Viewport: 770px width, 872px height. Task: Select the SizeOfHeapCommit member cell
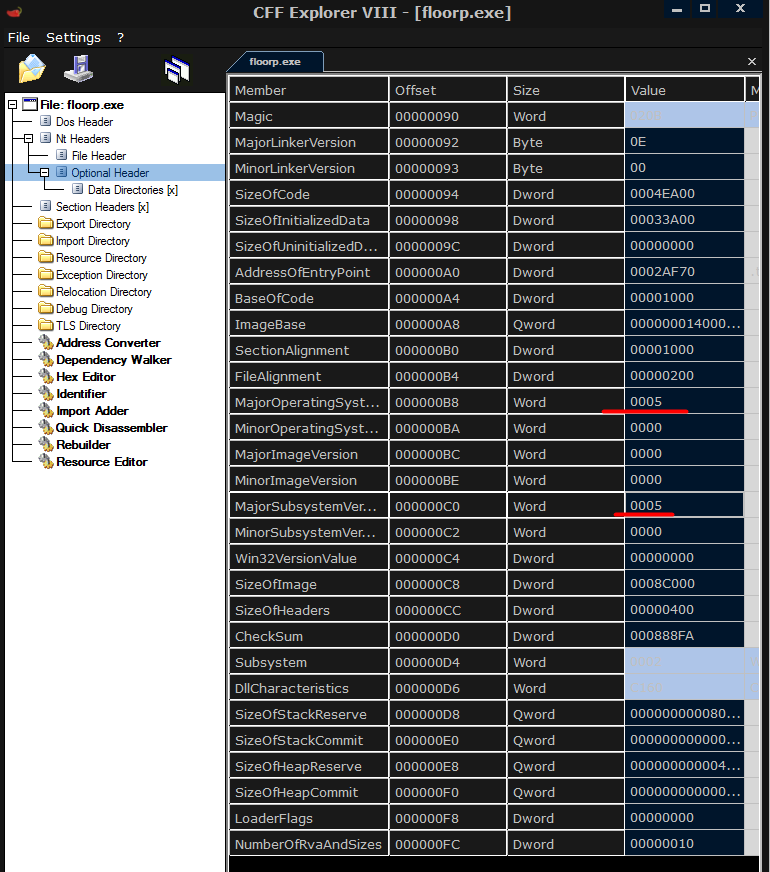[x=309, y=792]
